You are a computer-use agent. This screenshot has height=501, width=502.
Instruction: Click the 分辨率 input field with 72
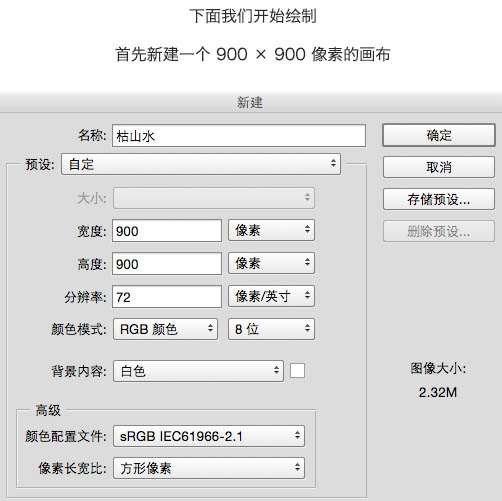click(x=167, y=297)
